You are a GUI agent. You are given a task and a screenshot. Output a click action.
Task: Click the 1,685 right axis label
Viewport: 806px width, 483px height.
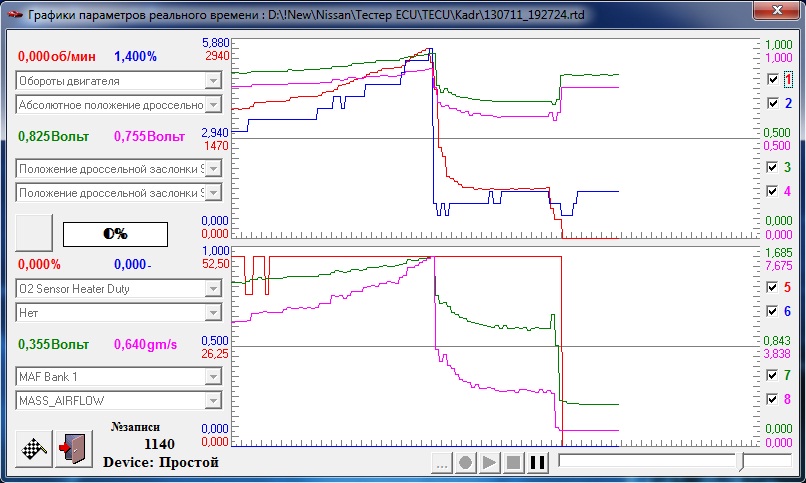[778, 253]
